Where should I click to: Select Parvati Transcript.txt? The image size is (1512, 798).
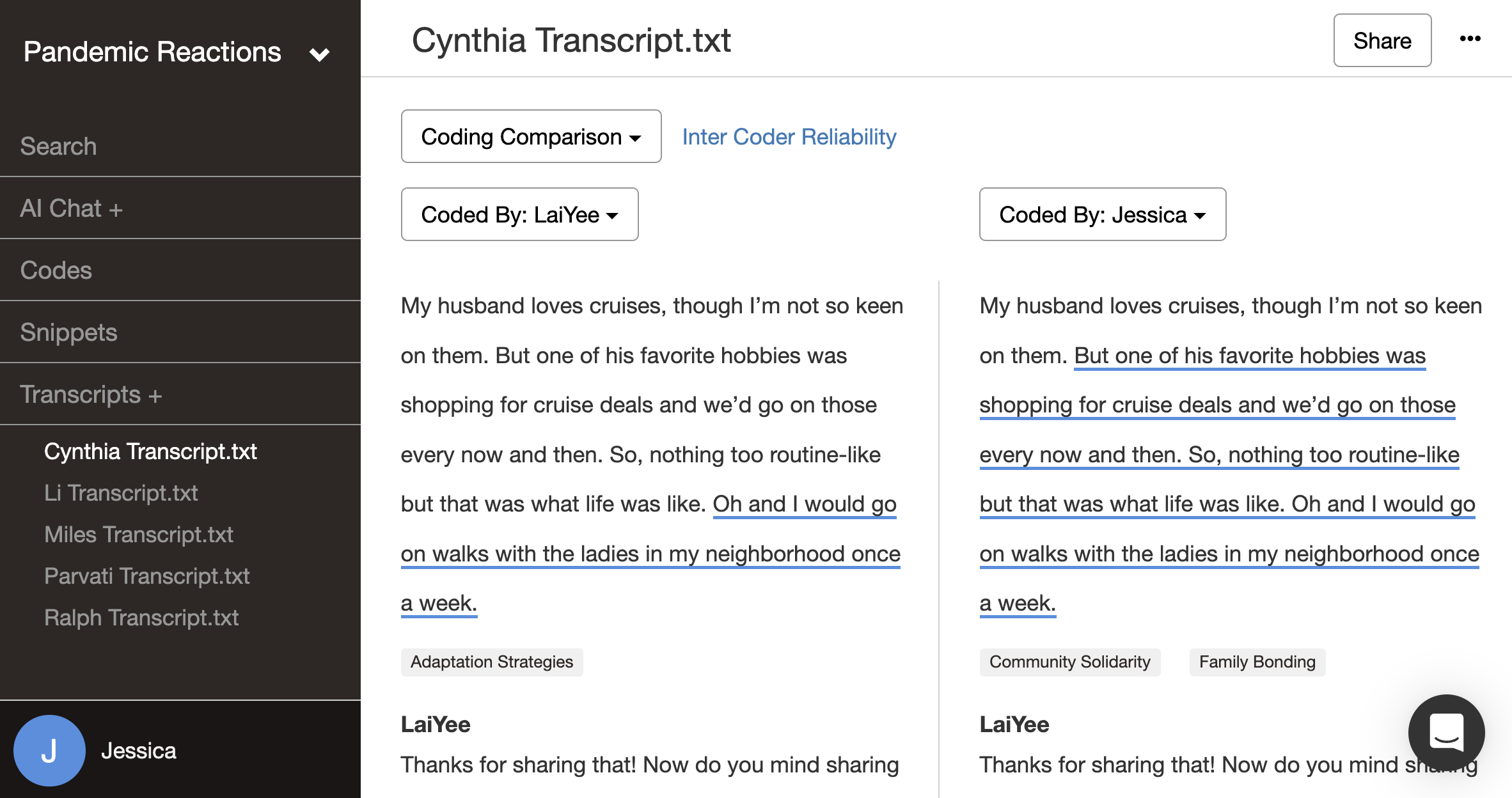point(146,575)
